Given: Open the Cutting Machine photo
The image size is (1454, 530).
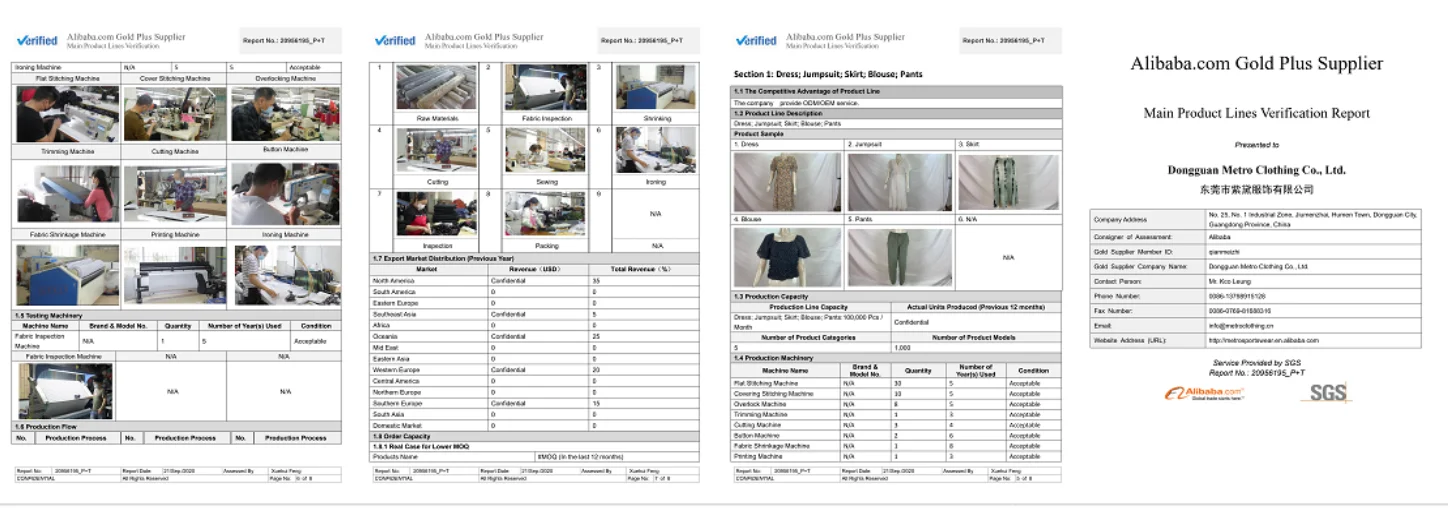Looking at the screenshot, I should (175, 193).
